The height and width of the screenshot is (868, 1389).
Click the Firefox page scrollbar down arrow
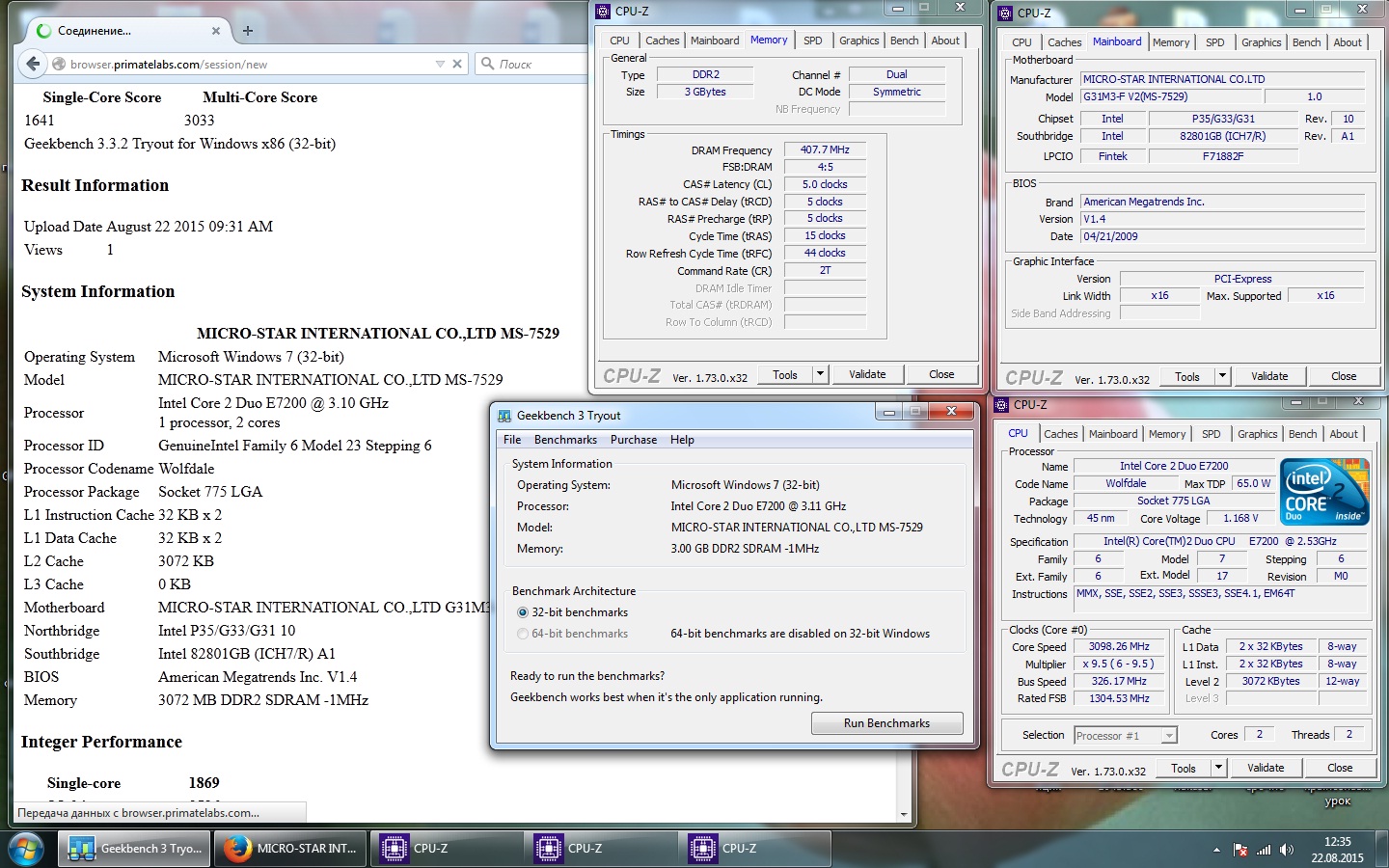pyautogui.click(x=904, y=814)
